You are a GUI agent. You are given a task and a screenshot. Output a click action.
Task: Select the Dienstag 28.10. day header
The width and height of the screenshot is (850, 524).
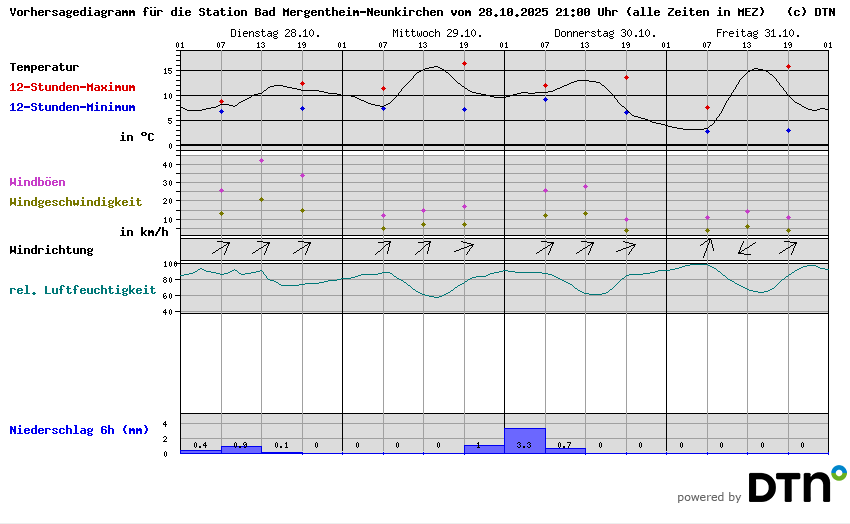(260, 33)
